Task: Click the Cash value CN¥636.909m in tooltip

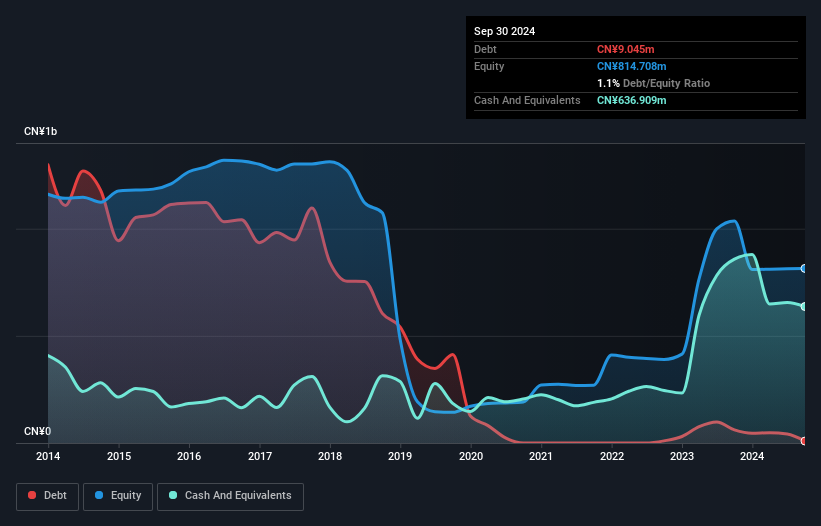Action: pos(631,100)
